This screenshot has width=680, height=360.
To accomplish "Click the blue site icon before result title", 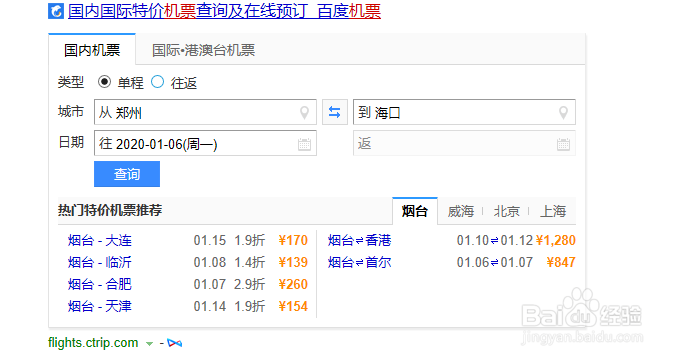I will pyautogui.click(x=56, y=11).
